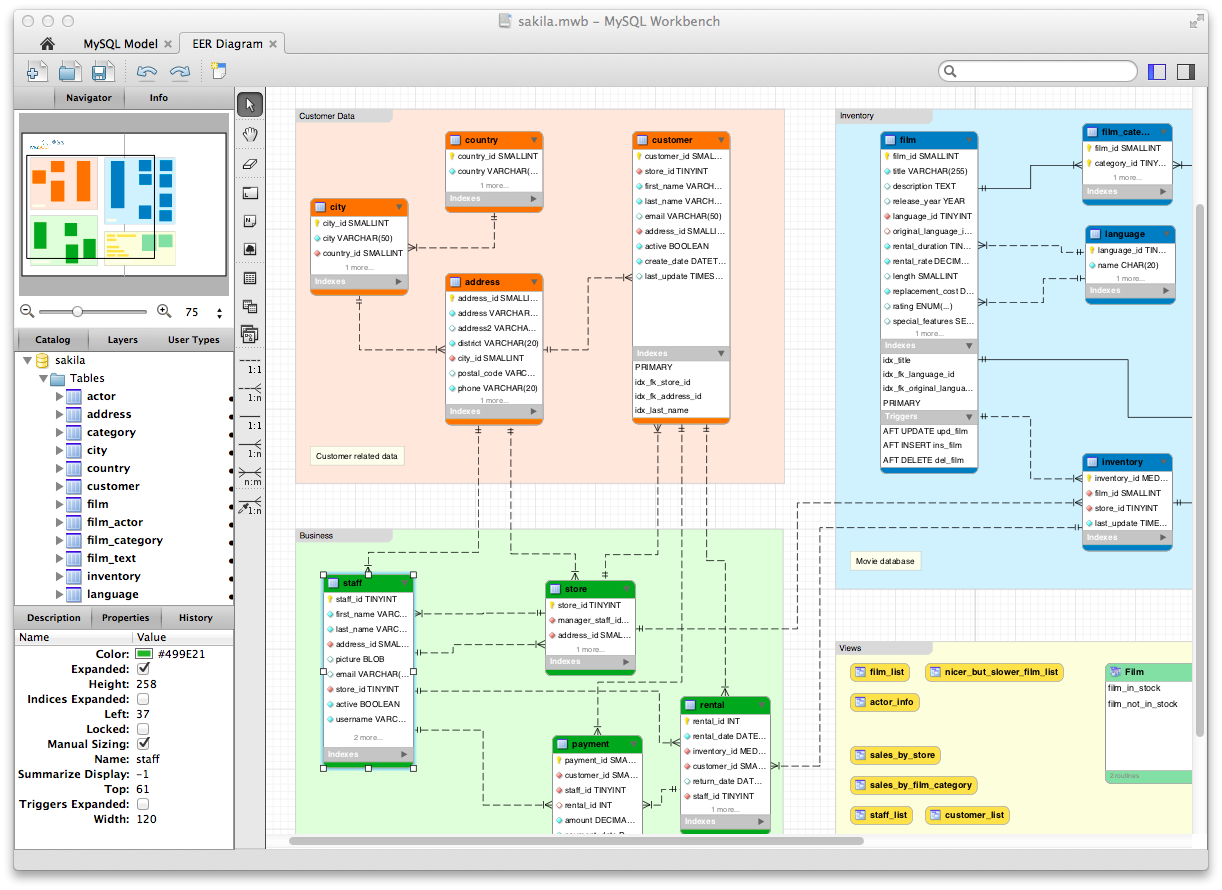Select the film_list view in the diagram
The height and width of the screenshot is (890, 1222).
point(880,672)
